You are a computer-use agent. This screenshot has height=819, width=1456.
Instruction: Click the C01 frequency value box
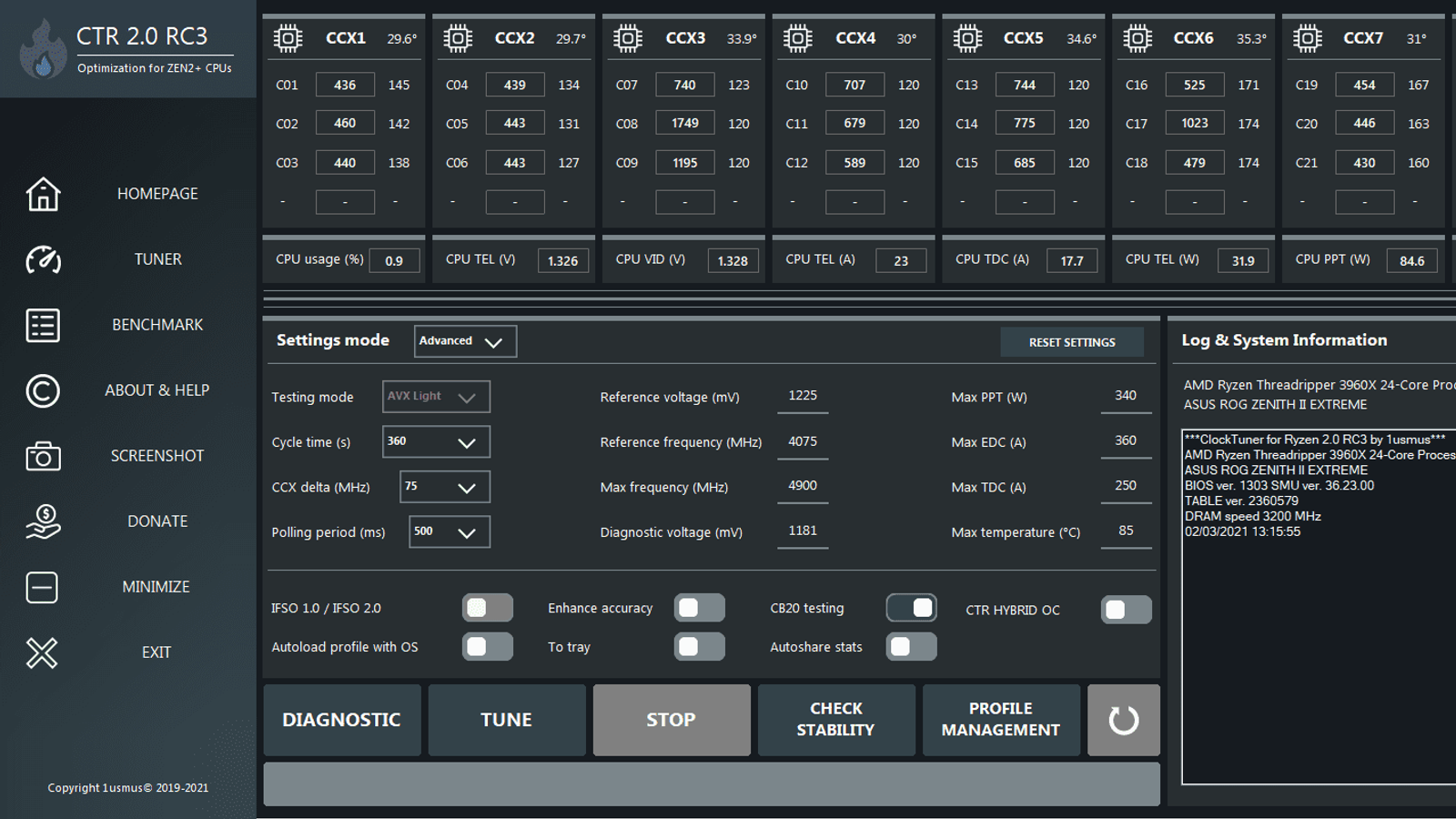tap(345, 85)
